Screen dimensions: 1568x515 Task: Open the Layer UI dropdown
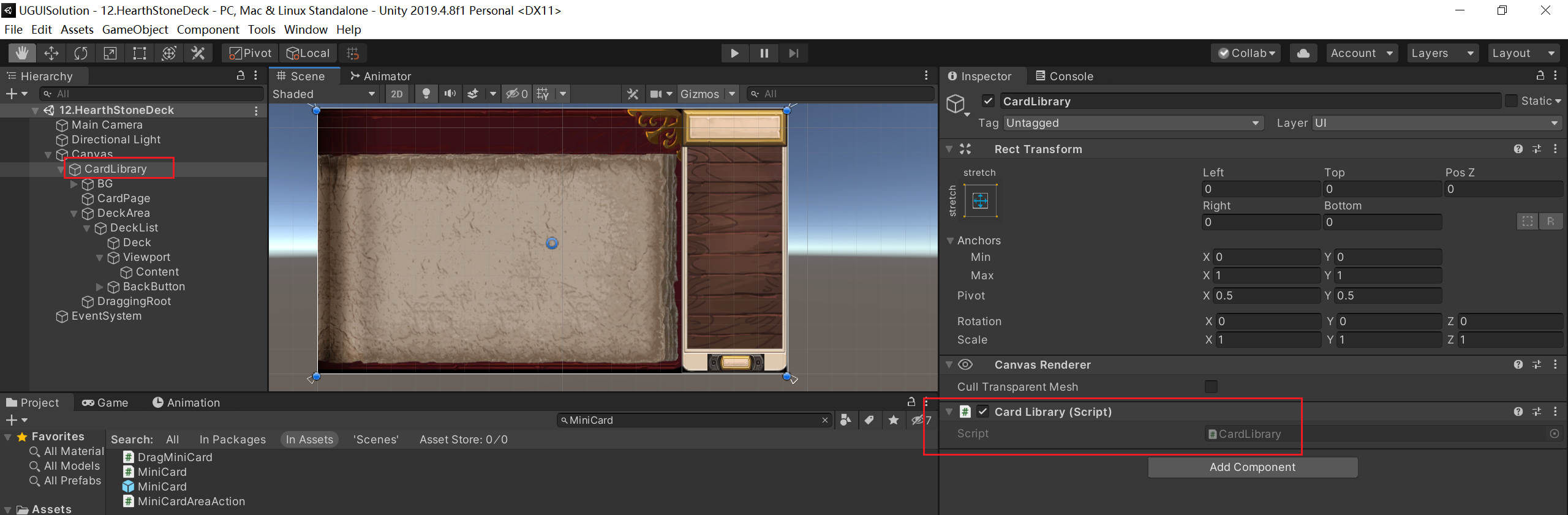(x=1437, y=123)
